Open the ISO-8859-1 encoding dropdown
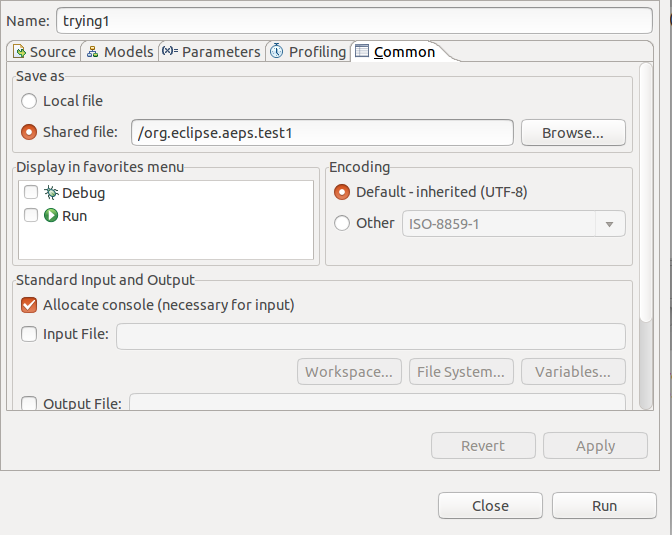The image size is (672, 535). pyautogui.click(x=513, y=224)
